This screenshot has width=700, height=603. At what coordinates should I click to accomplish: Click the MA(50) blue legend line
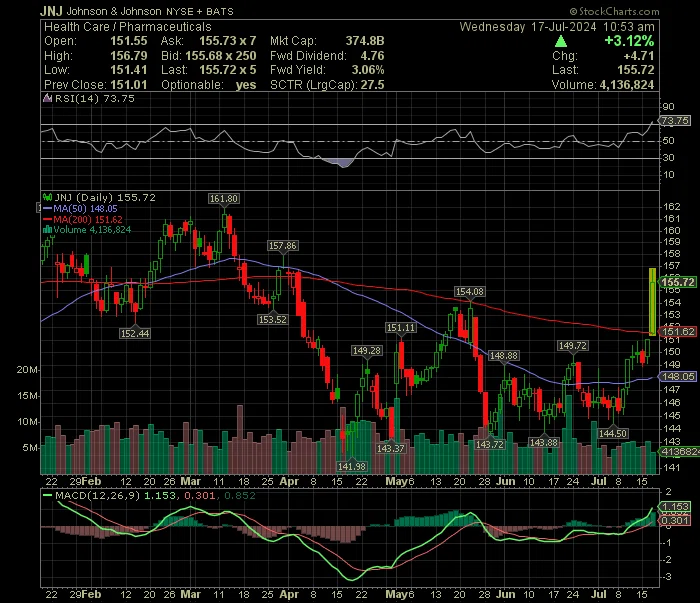point(47,208)
